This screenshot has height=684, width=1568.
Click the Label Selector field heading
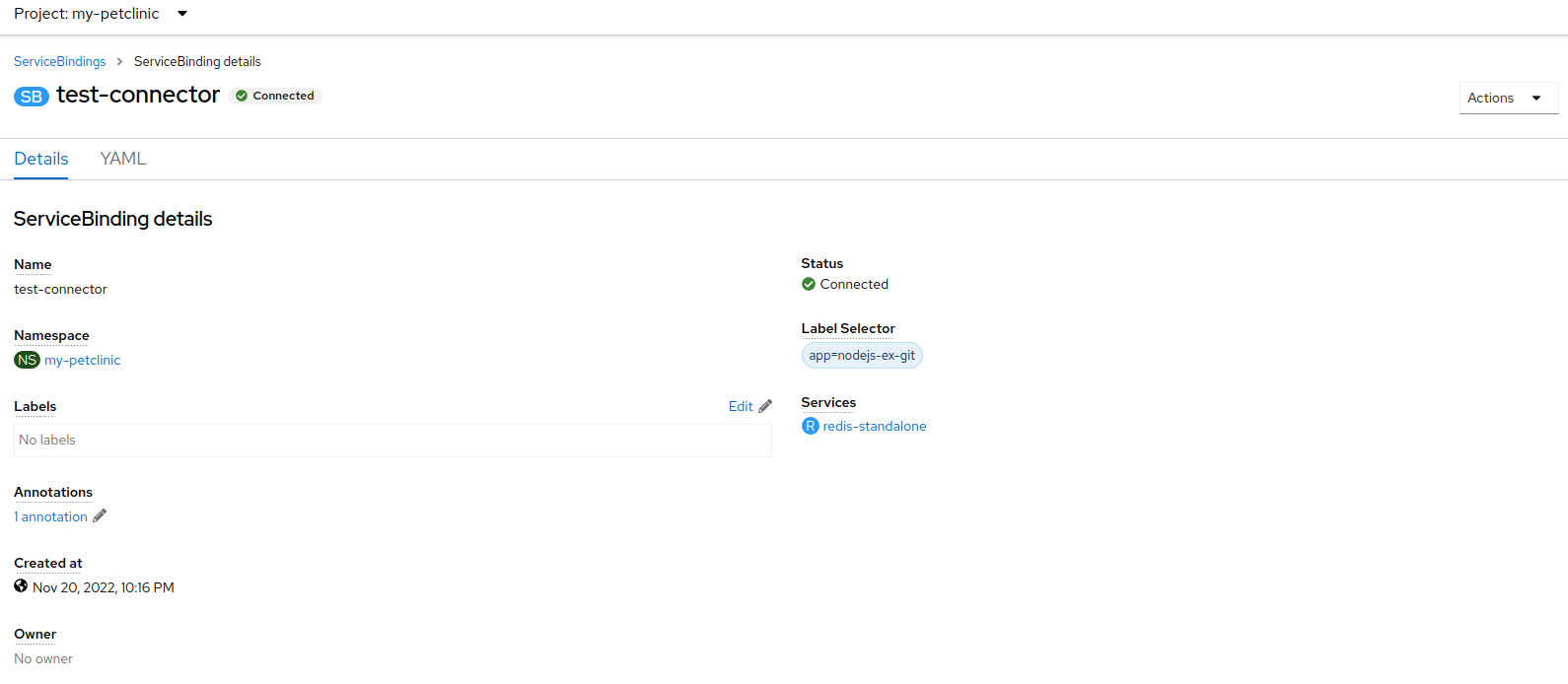pyautogui.click(x=847, y=328)
